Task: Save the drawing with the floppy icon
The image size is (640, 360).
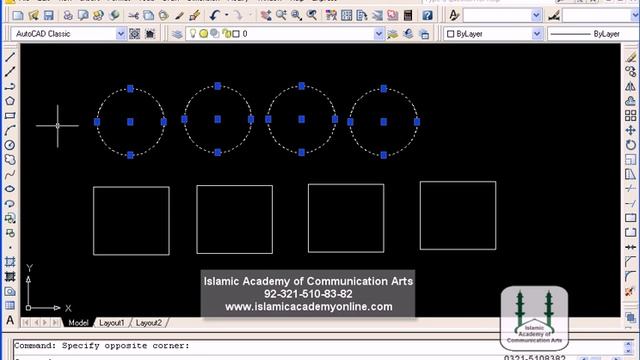Action: 49,16
